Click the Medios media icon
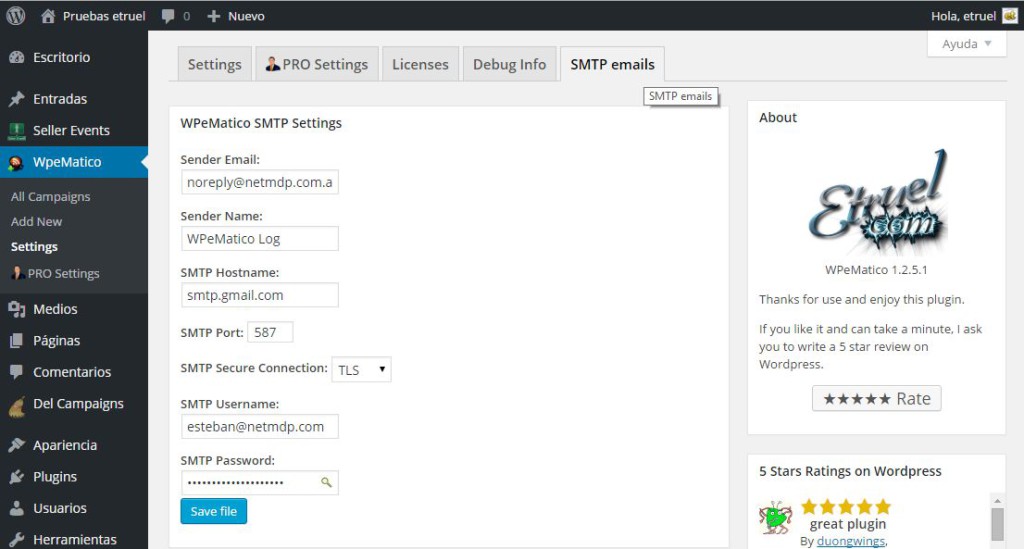The image size is (1024, 549). pyautogui.click(x=16, y=309)
